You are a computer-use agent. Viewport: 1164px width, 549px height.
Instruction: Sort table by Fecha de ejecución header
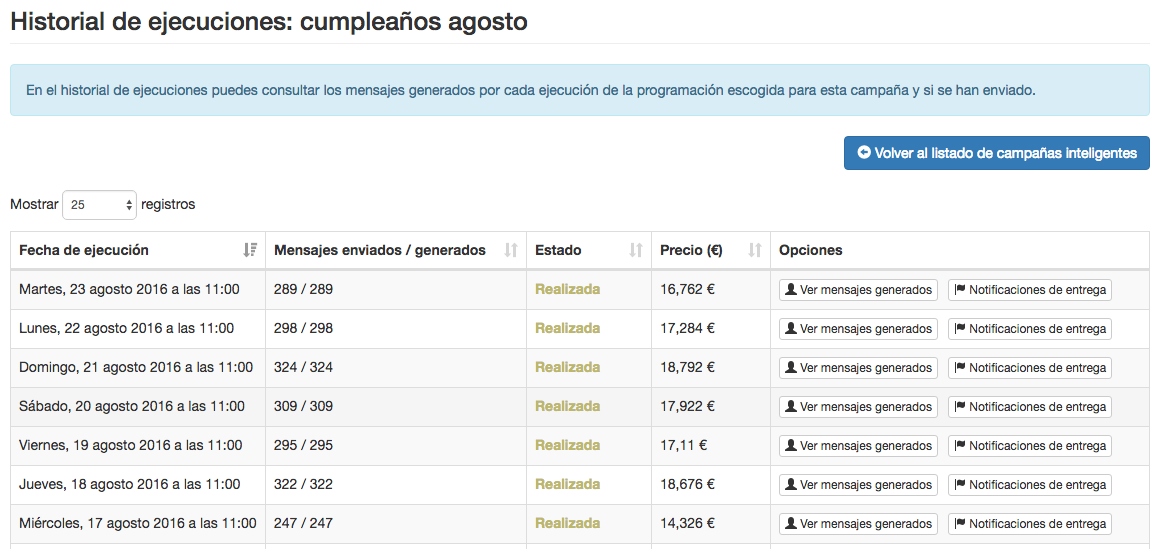pos(84,250)
